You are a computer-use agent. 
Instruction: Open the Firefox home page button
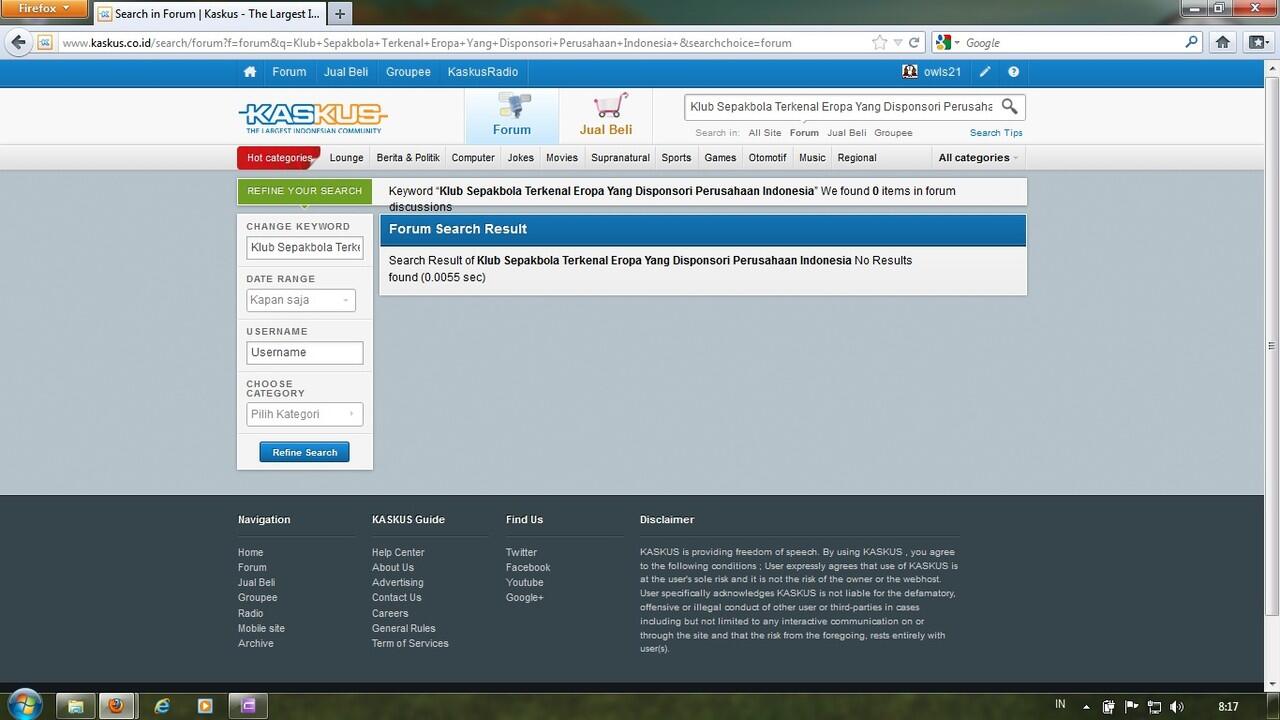pyautogui.click(x=1222, y=42)
